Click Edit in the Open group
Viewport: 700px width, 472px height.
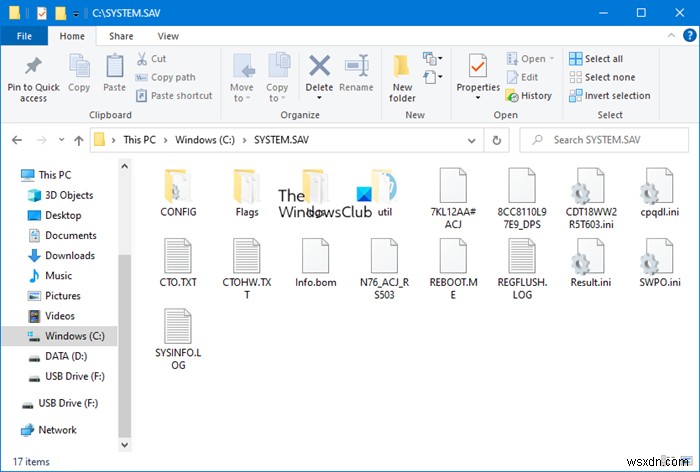[522, 77]
